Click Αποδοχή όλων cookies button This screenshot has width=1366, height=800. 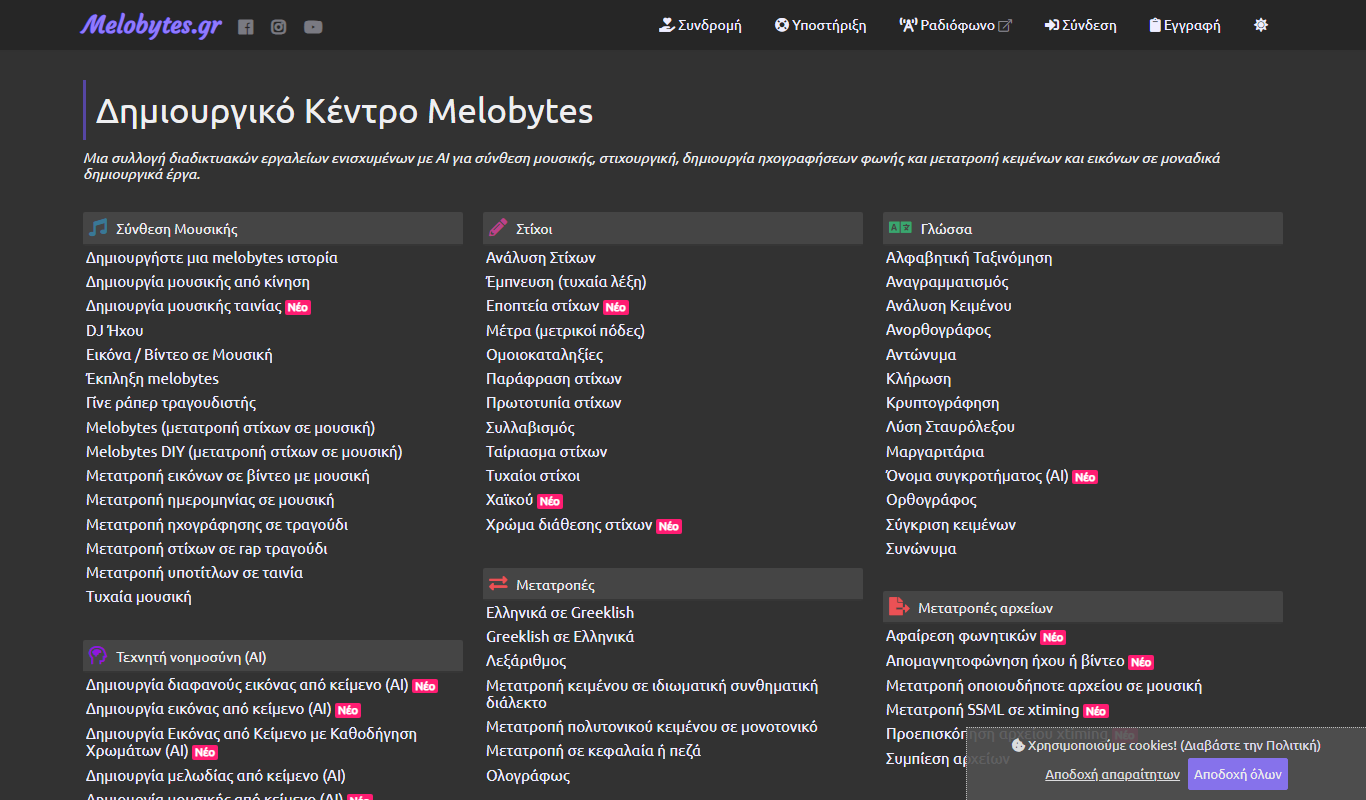[x=1238, y=774]
